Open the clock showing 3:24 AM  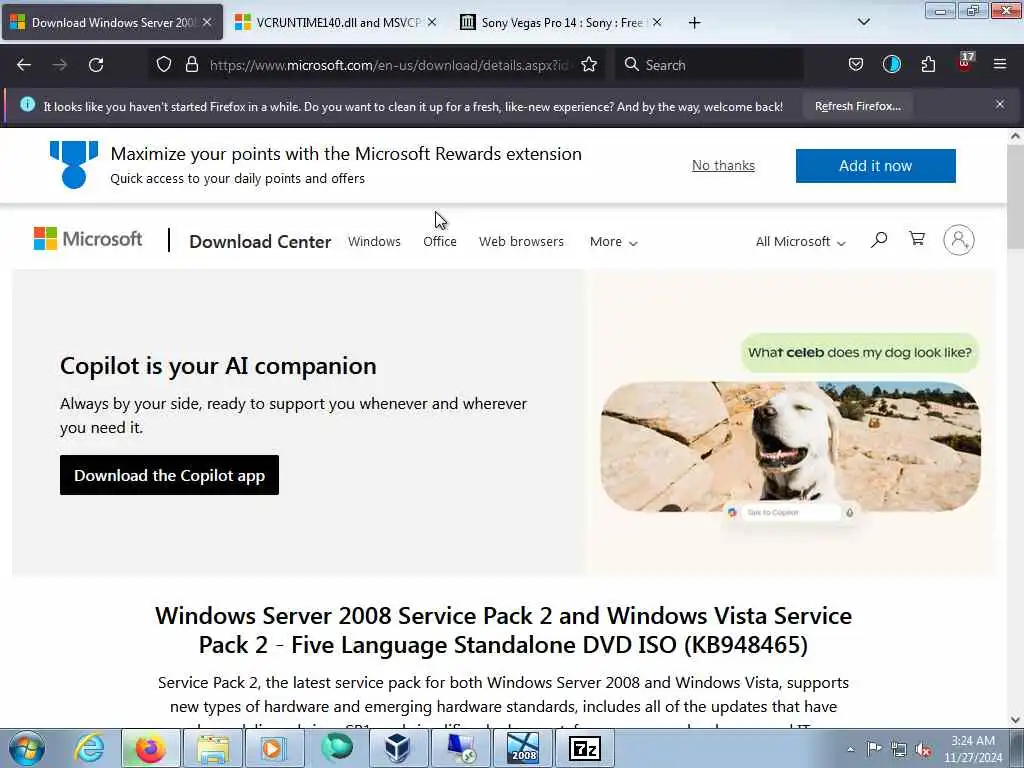click(973, 749)
